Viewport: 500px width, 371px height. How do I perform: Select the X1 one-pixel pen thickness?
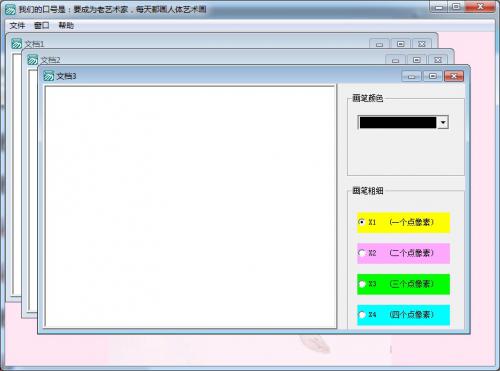tap(403, 222)
